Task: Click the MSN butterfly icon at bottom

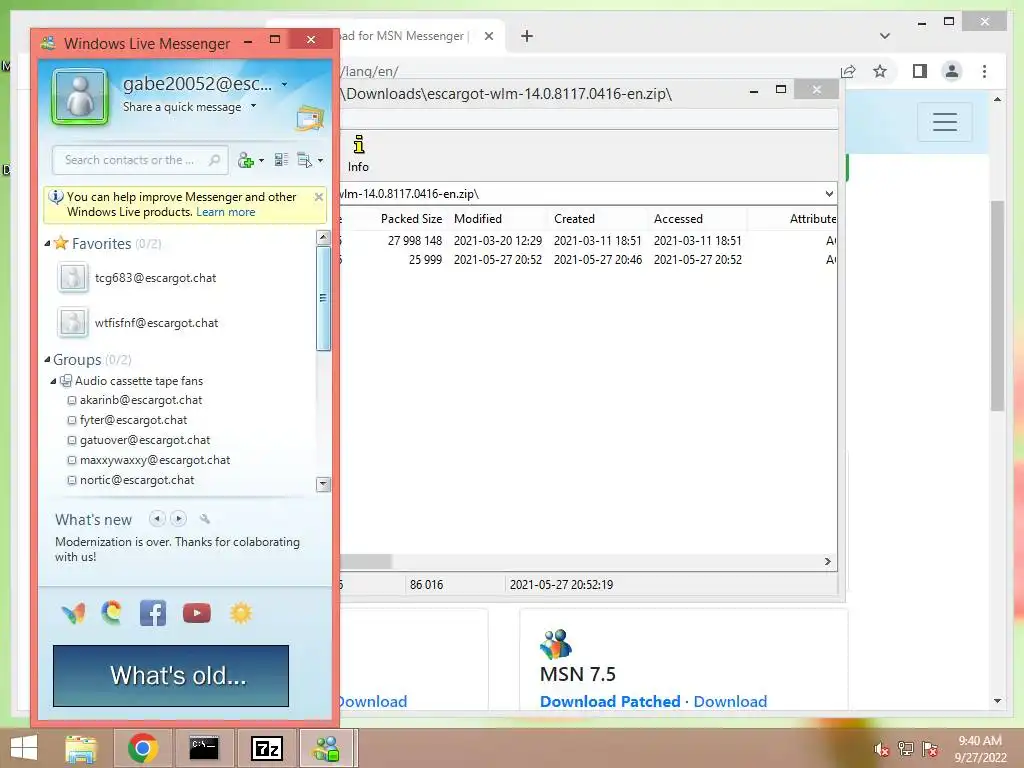Action: [x=73, y=613]
